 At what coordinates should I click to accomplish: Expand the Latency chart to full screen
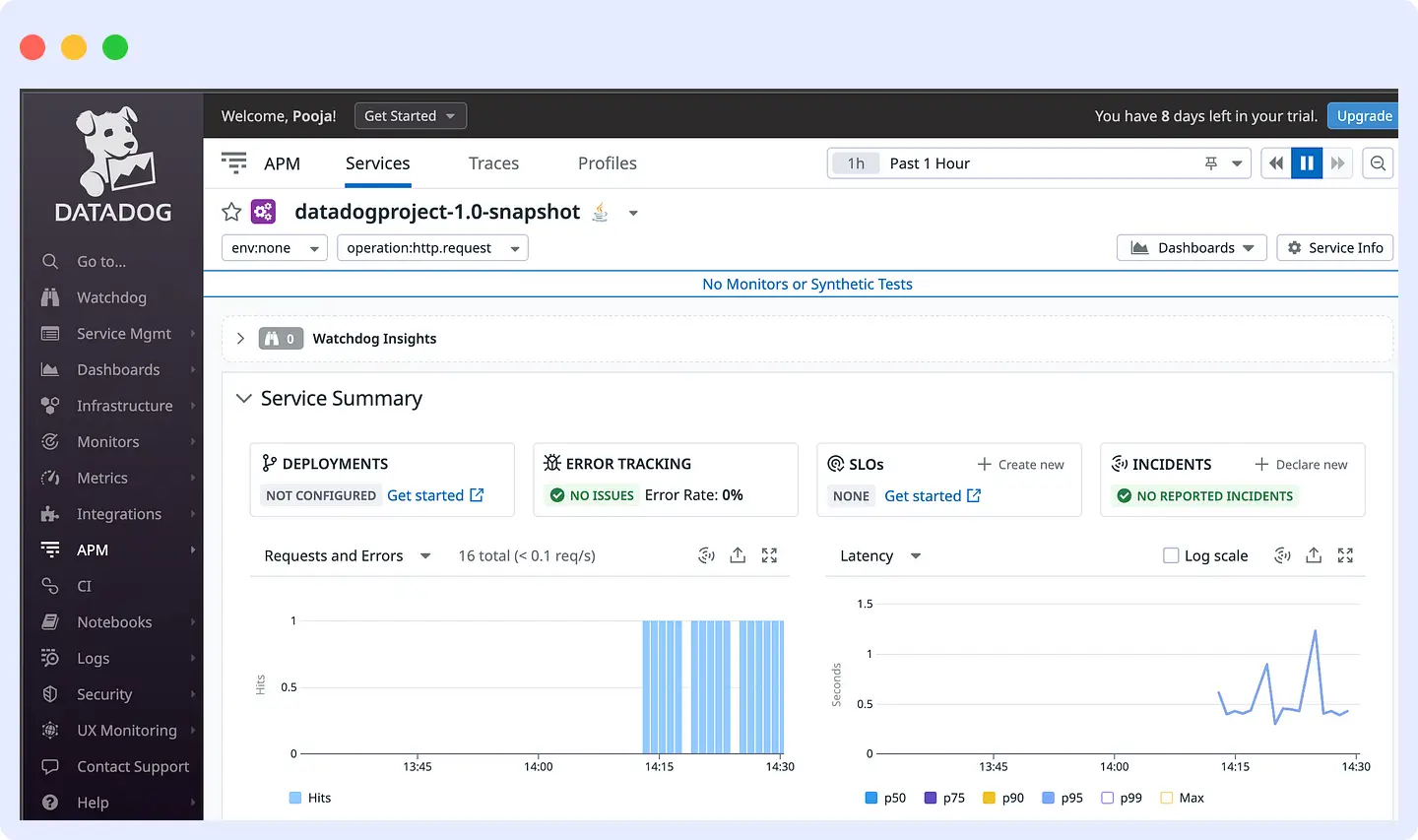[1345, 555]
